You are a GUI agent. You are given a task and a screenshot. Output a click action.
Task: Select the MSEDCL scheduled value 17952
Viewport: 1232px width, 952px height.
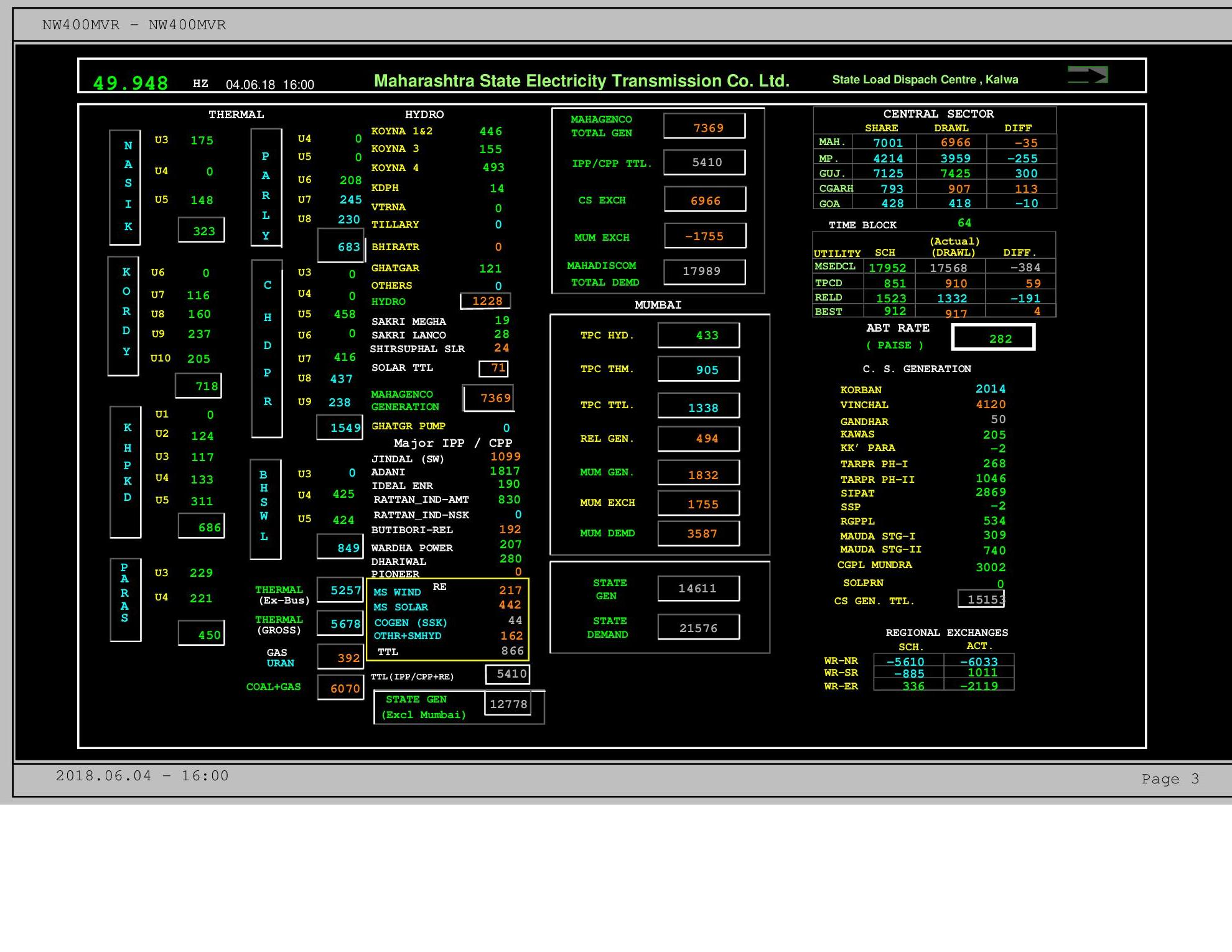887,268
